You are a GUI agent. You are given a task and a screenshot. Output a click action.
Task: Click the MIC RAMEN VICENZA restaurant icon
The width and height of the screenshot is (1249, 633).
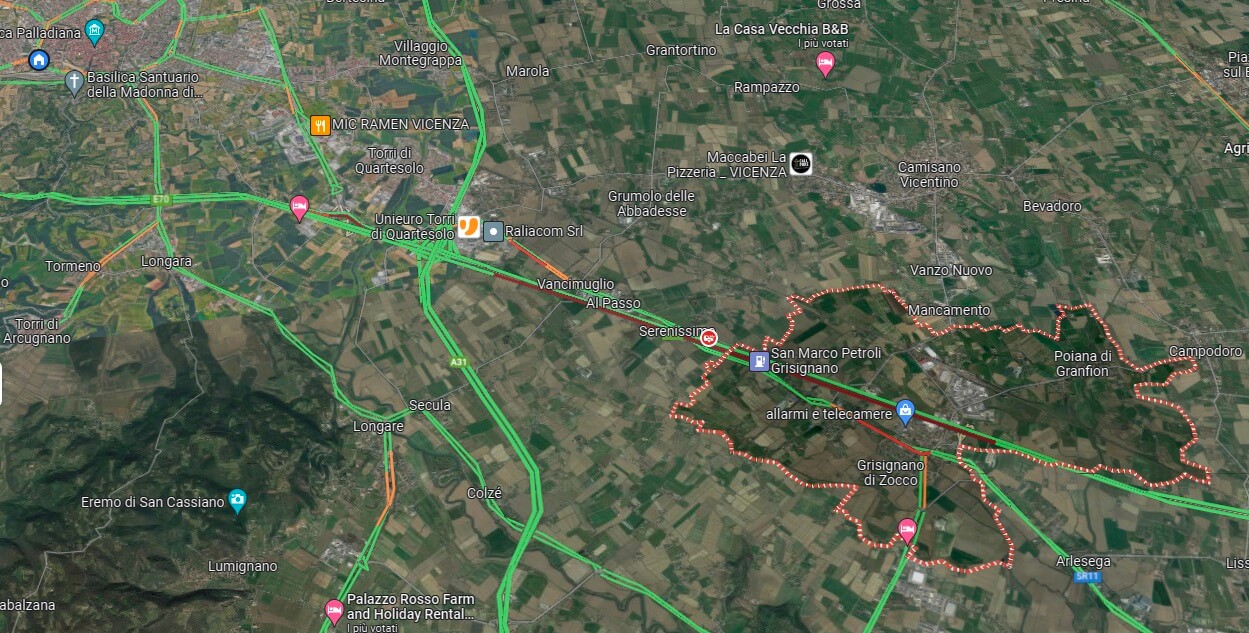click(320, 125)
